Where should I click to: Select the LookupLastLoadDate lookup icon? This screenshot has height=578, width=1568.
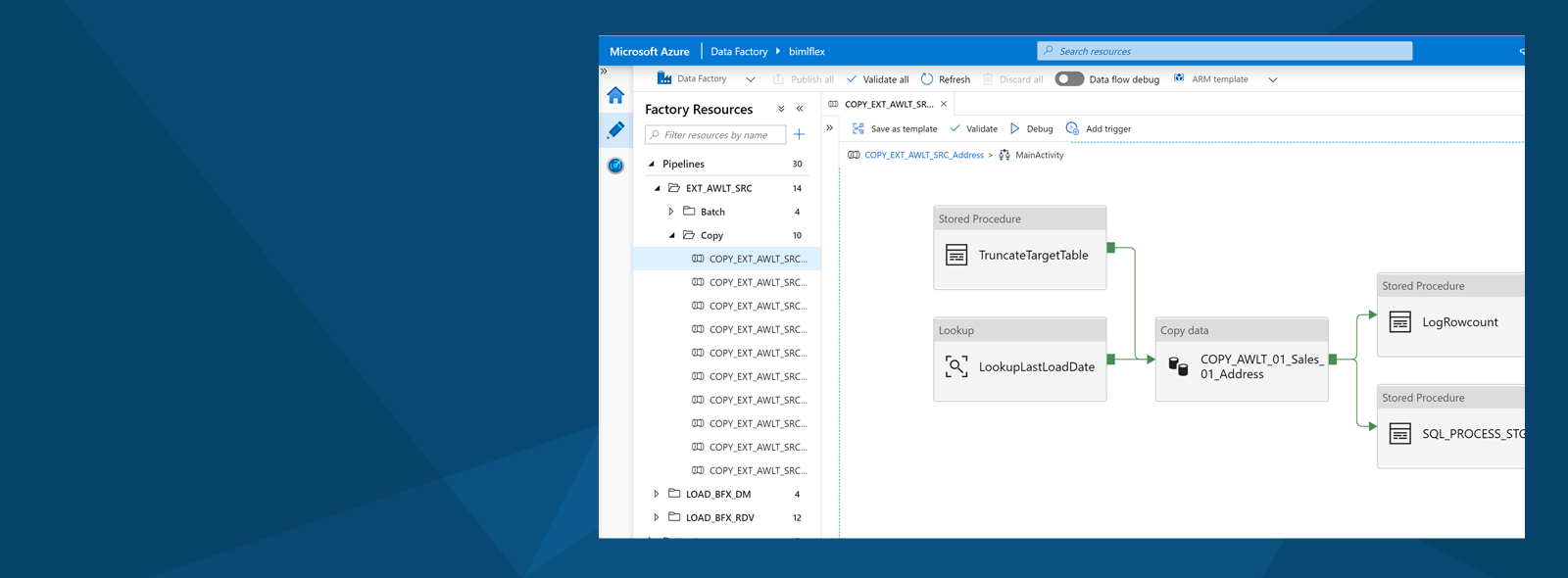click(x=956, y=367)
